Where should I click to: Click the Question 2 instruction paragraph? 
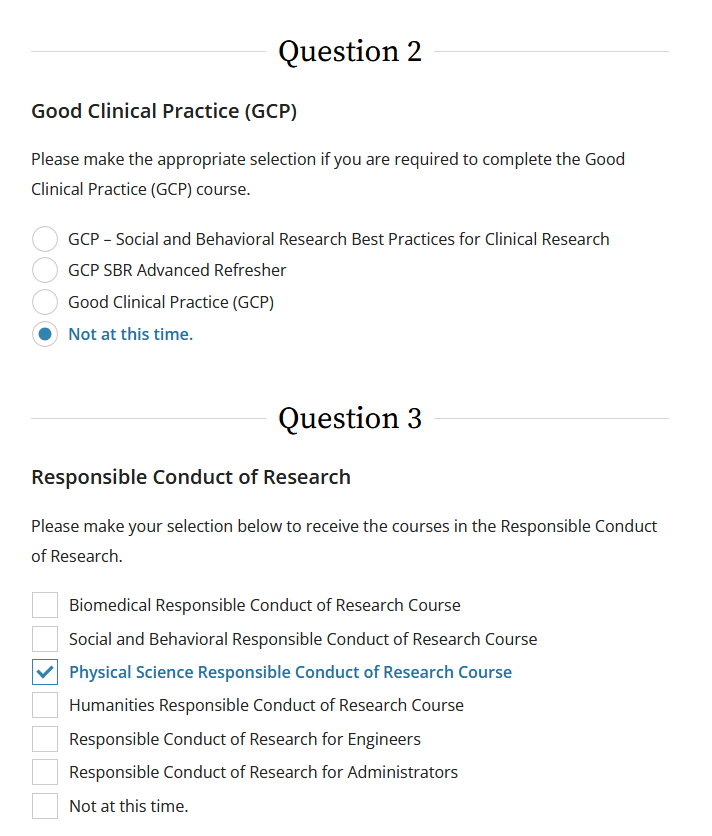click(328, 173)
